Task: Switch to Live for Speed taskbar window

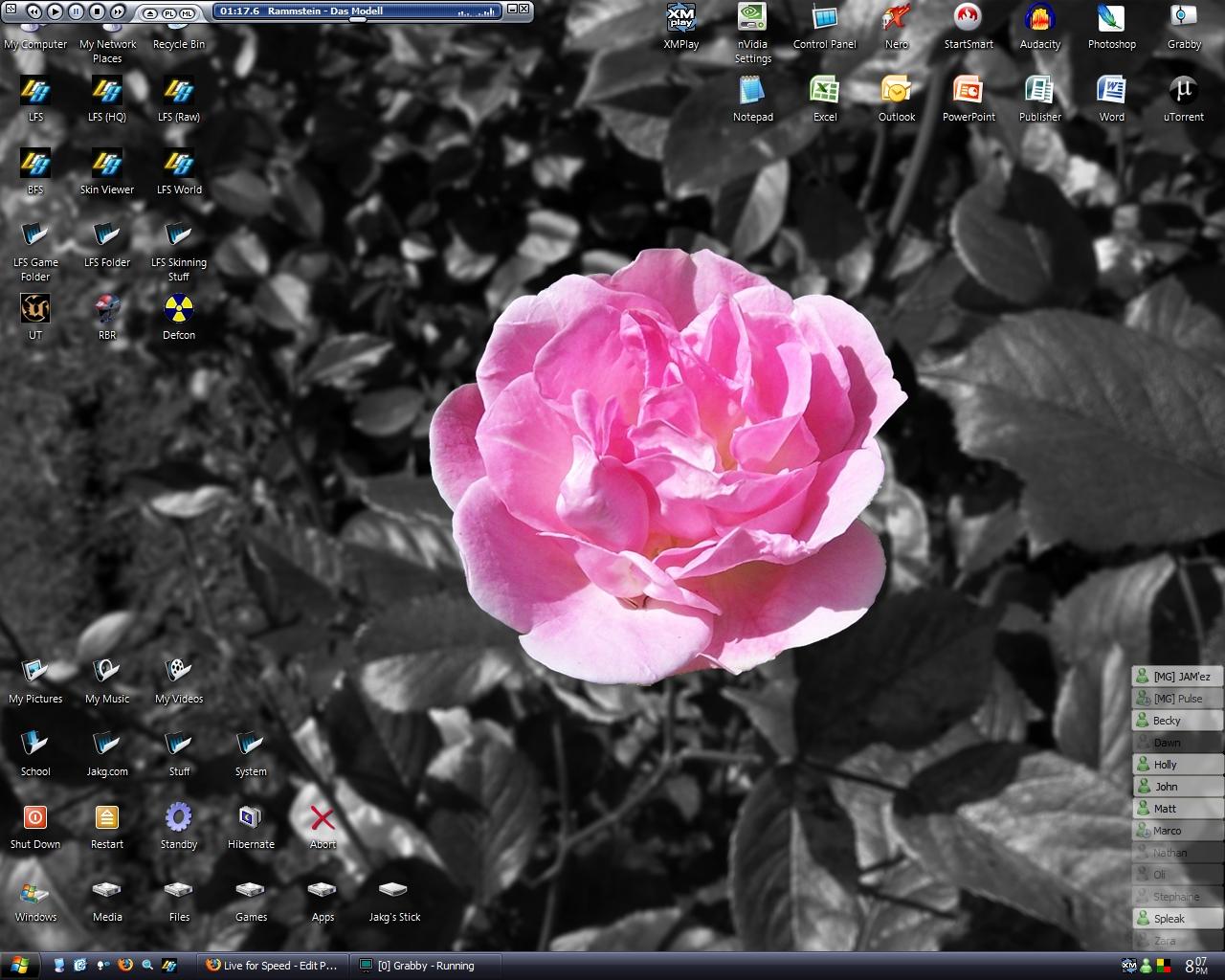Action: point(273,966)
